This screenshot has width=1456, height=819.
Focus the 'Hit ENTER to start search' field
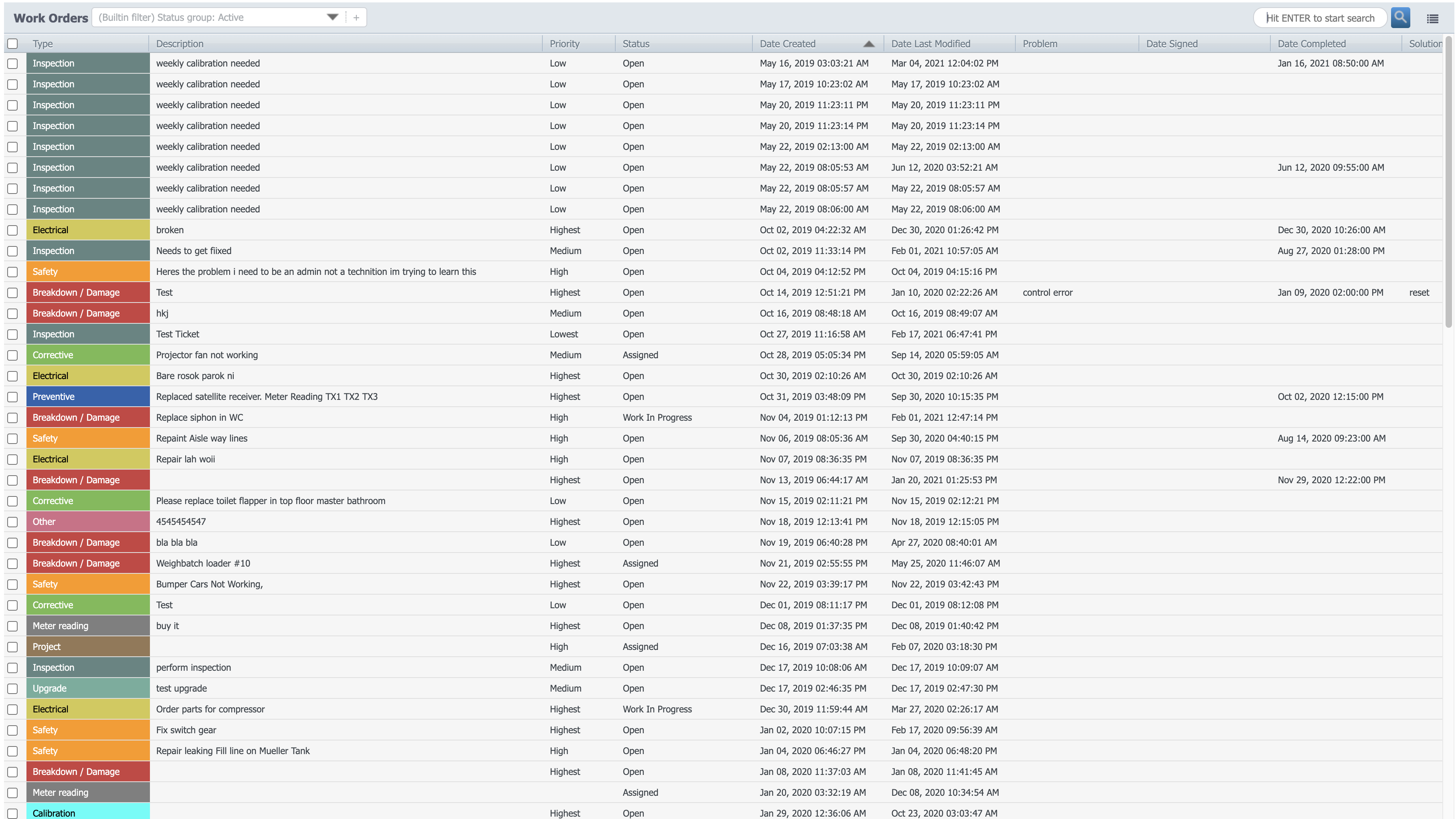pyautogui.click(x=1319, y=18)
